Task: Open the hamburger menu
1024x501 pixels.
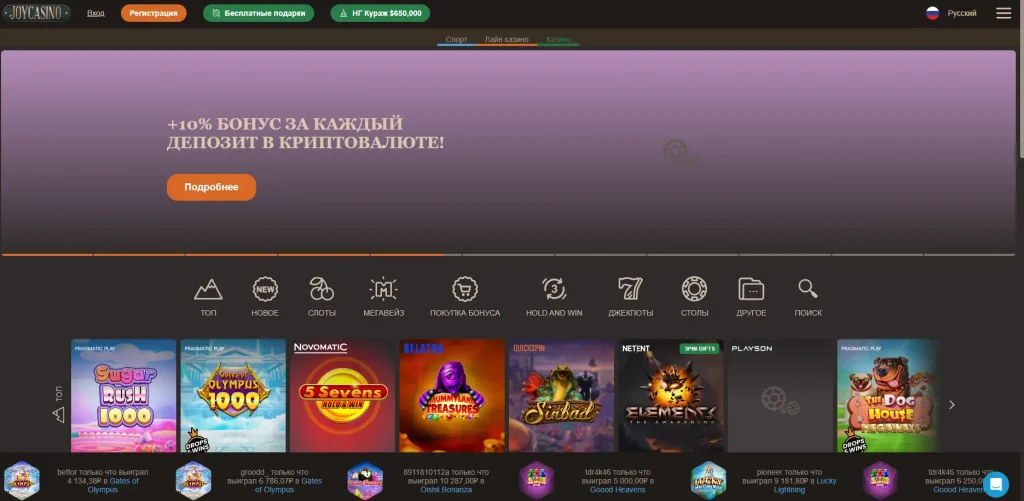Action: tap(1004, 13)
